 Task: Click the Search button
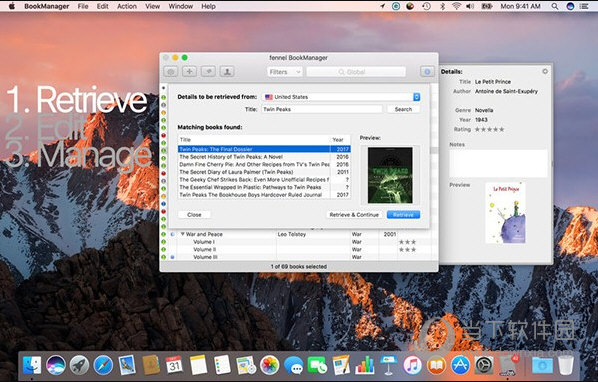click(x=403, y=109)
